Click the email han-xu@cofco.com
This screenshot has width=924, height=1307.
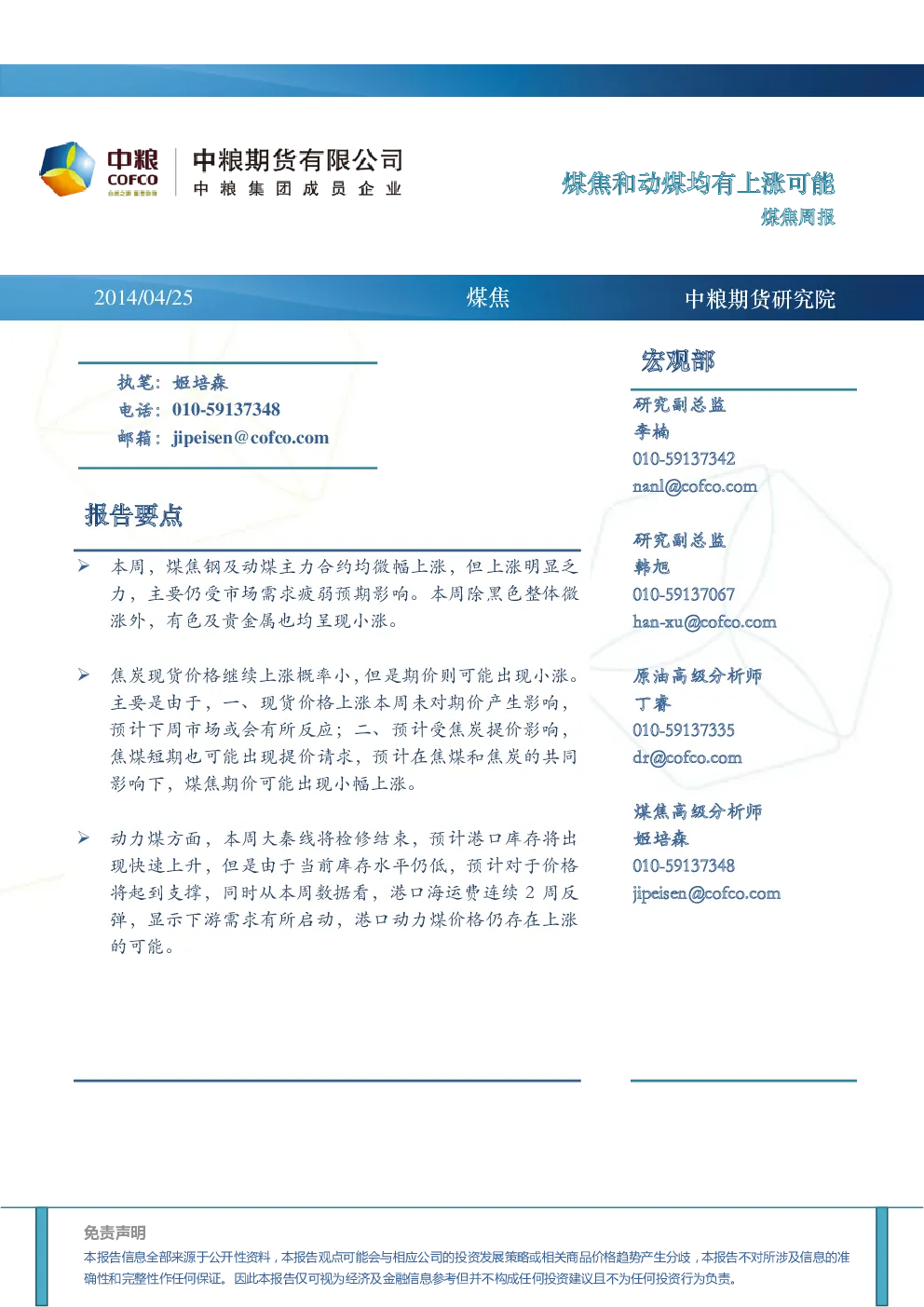(x=704, y=622)
